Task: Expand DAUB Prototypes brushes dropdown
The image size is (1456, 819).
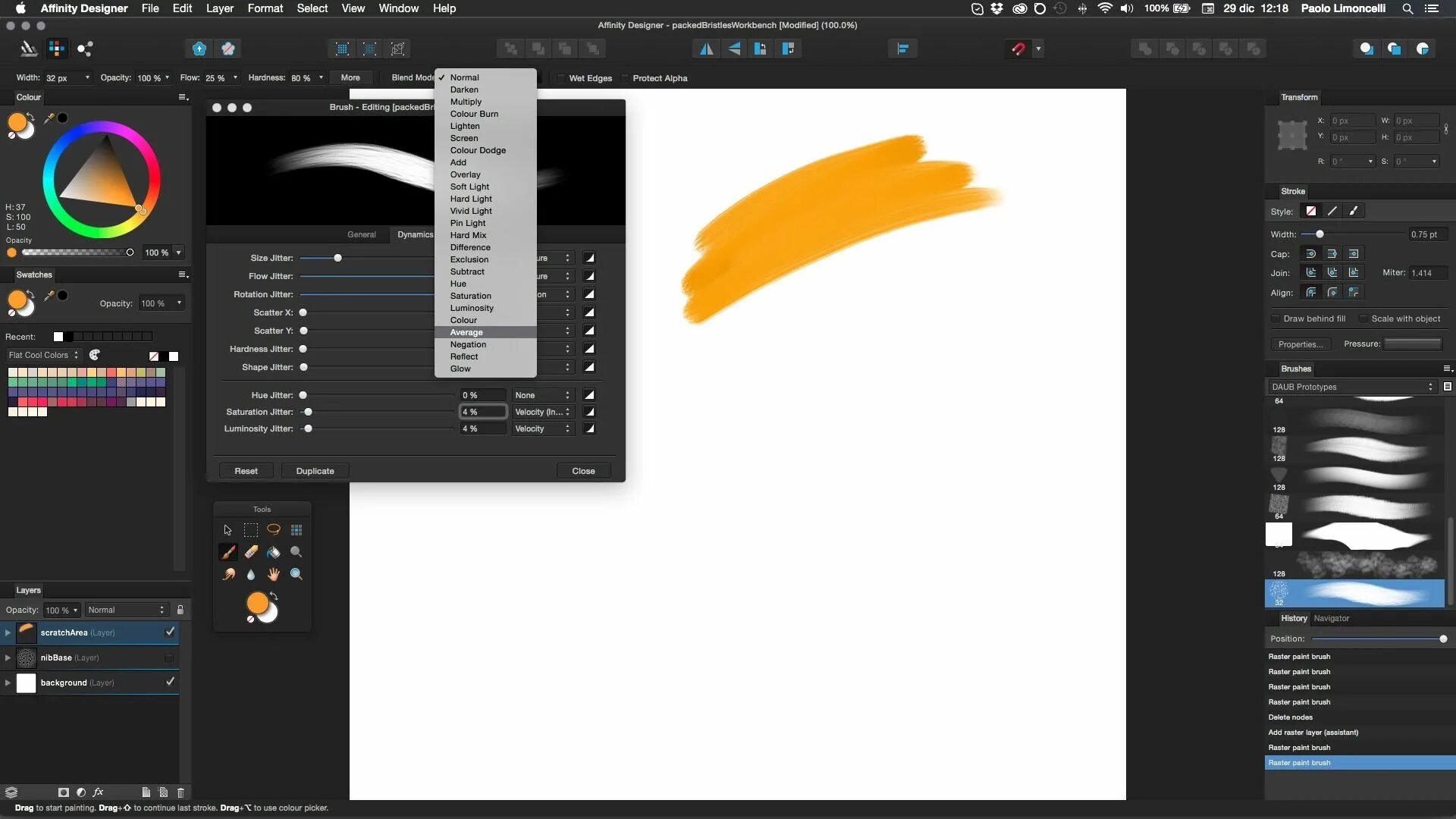Action: click(x=1429, y=387)
